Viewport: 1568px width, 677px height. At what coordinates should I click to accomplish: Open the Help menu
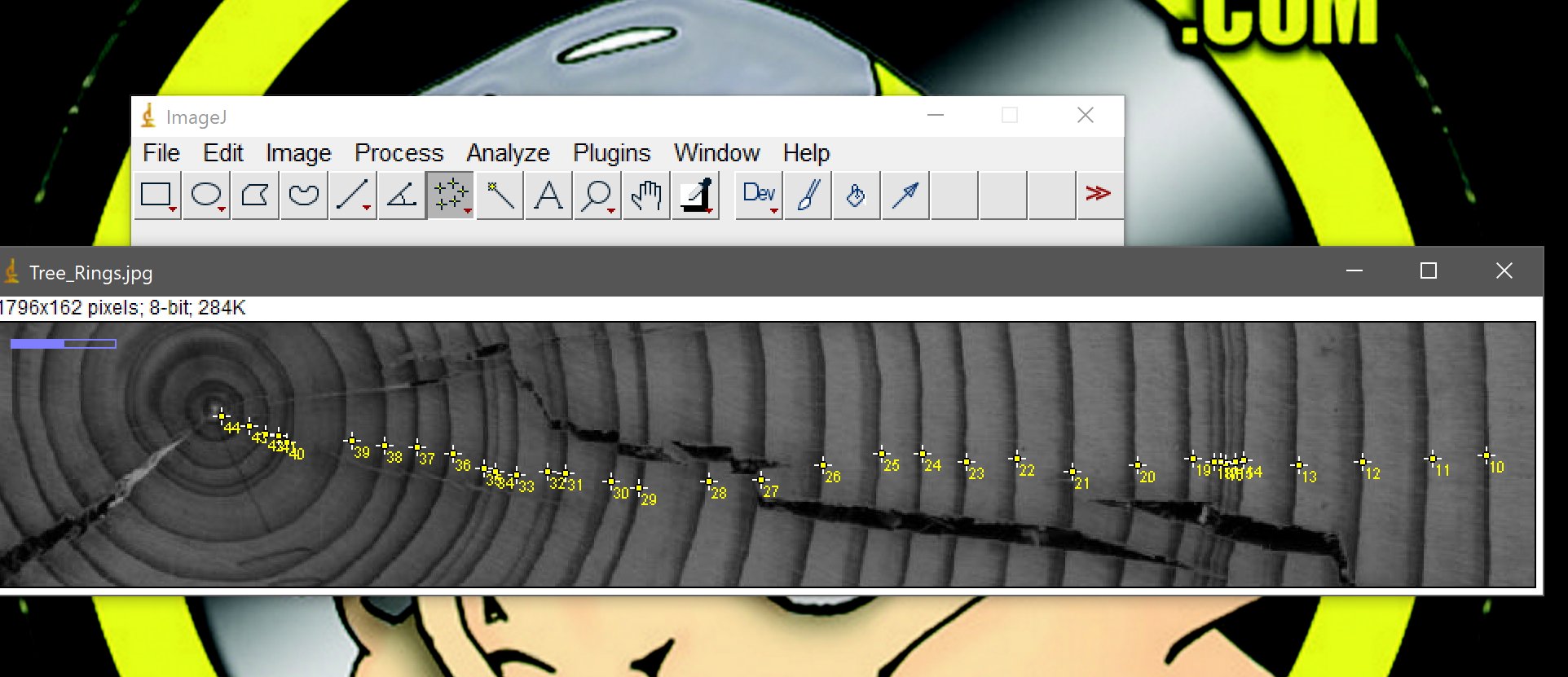tap(807, 153)
